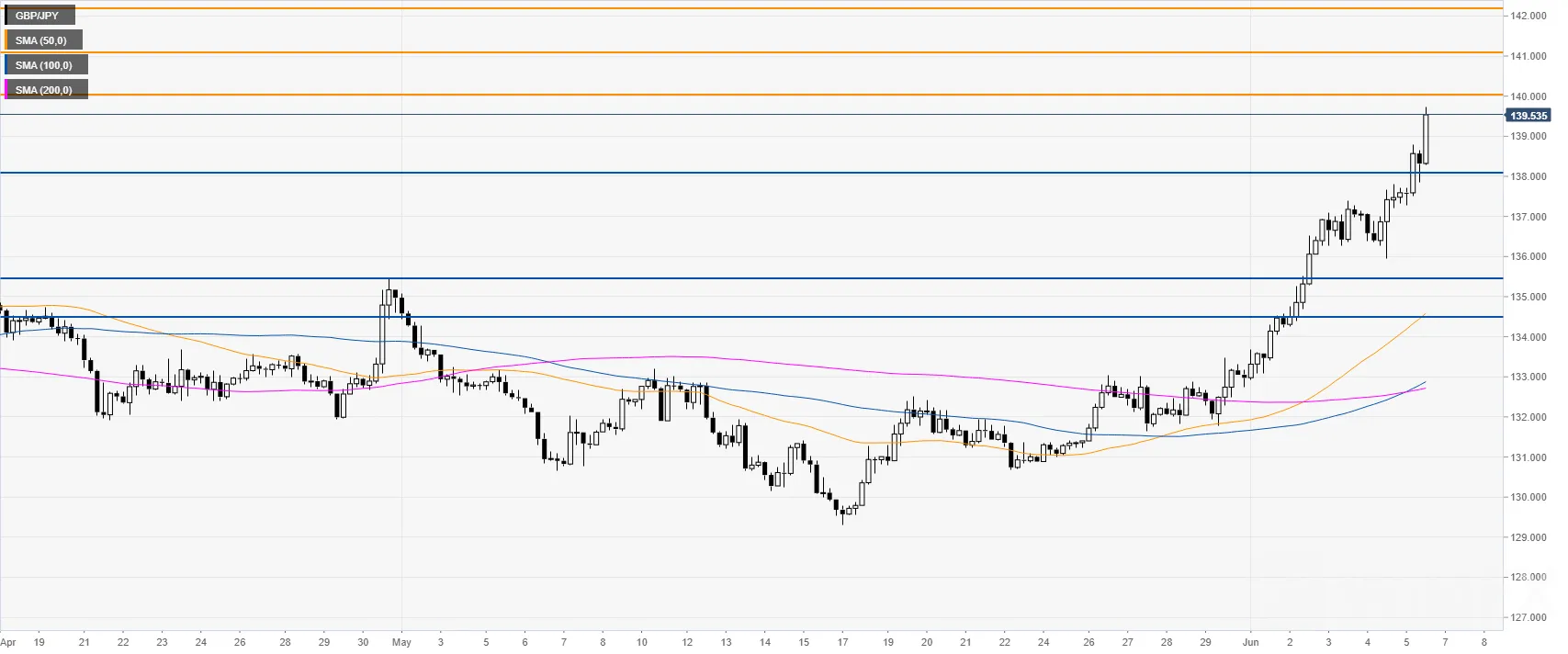Select the blue horizontal line near 135.500
This screenshot has width=1568, height=654.
click(751, 277)
